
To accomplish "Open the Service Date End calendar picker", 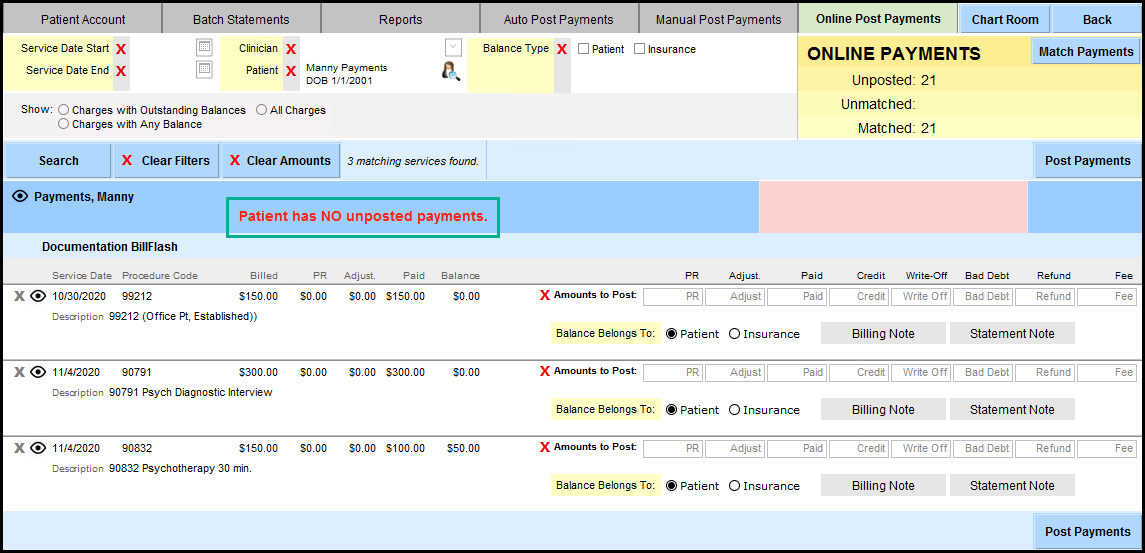I will click(x=204, y=69).
